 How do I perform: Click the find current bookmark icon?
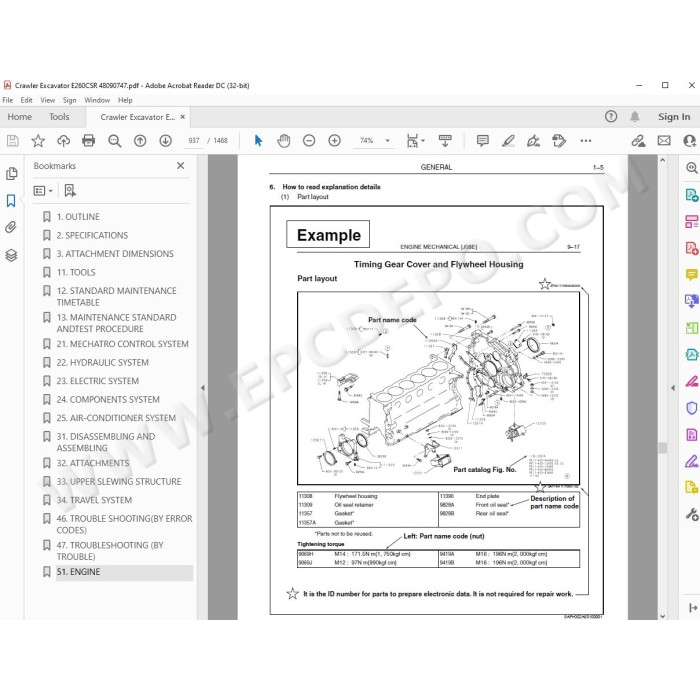pyautogui.click(x=70, y=191)
